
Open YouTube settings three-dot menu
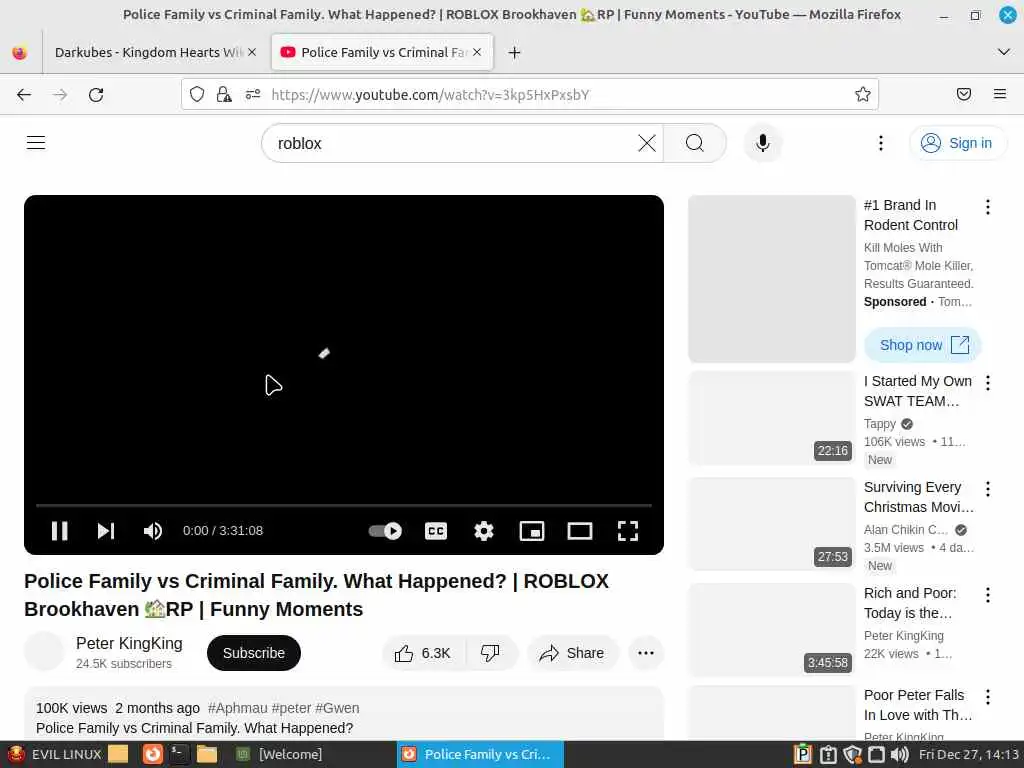pos(880,143)
